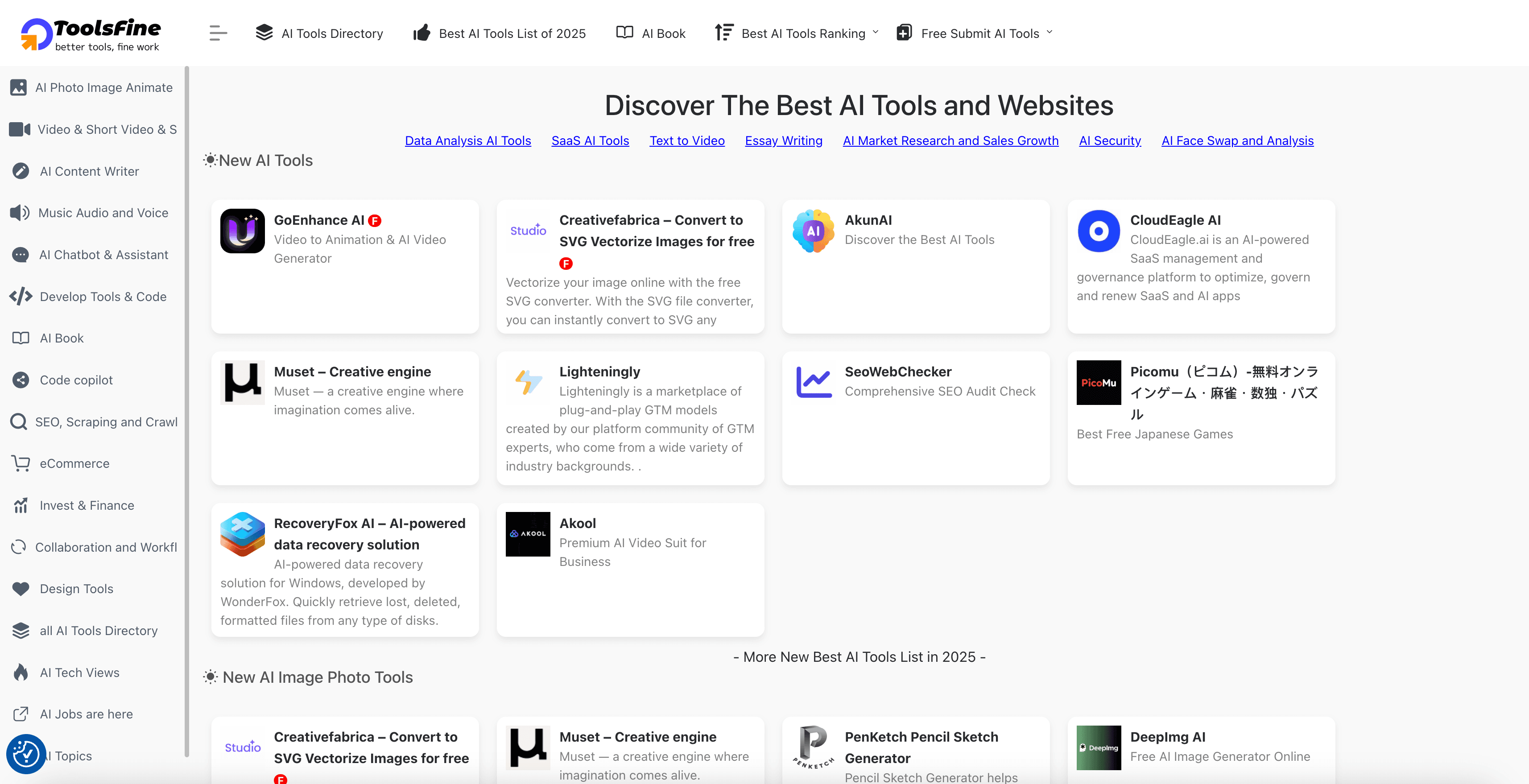Screen dimensions: 1529x784
Task: Click the AI Jobs external link icon
Action: 21,714
